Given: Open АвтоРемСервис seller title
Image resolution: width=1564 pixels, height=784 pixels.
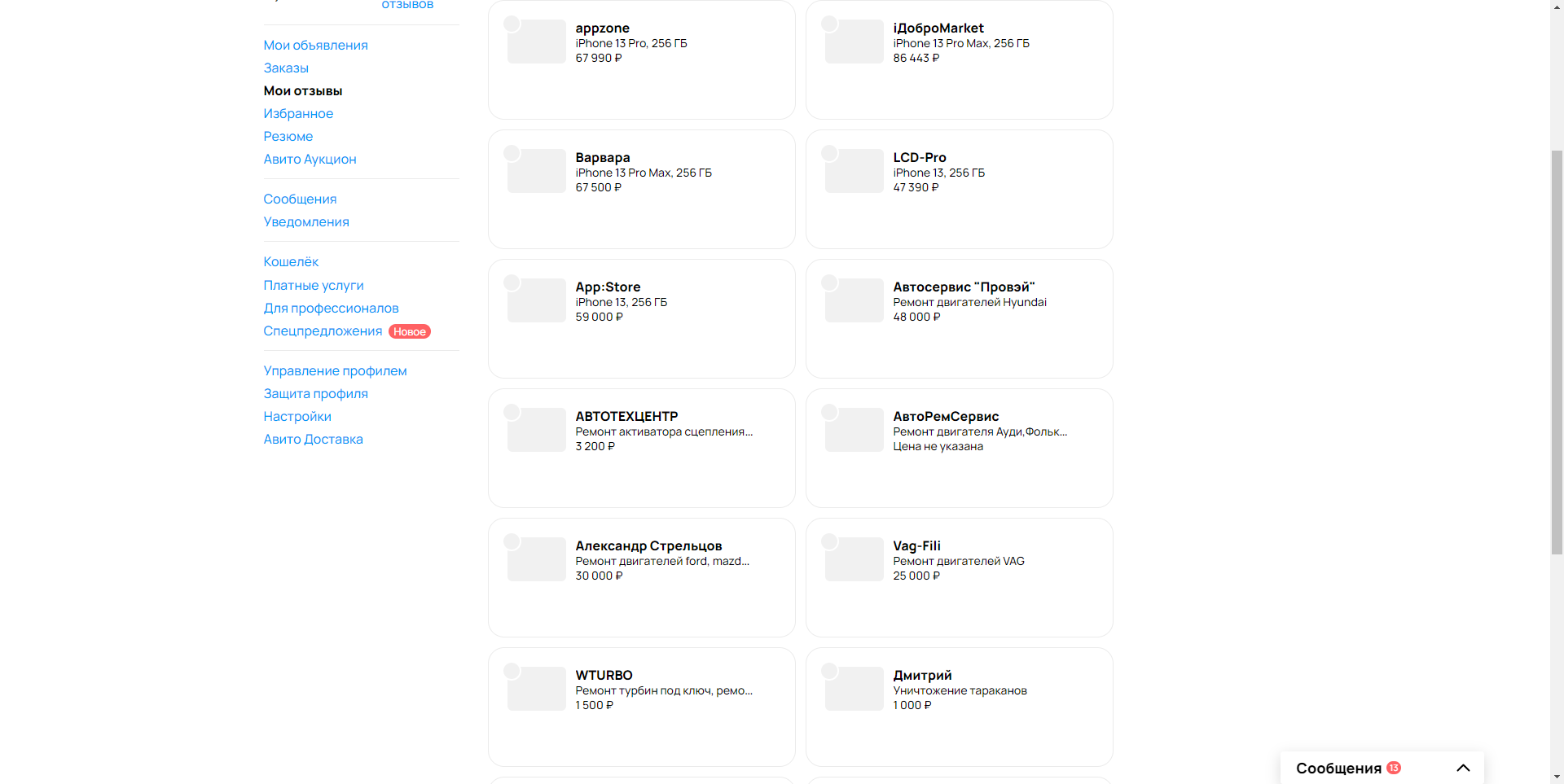Looking at the screenshot, I should tap(946, 416).
